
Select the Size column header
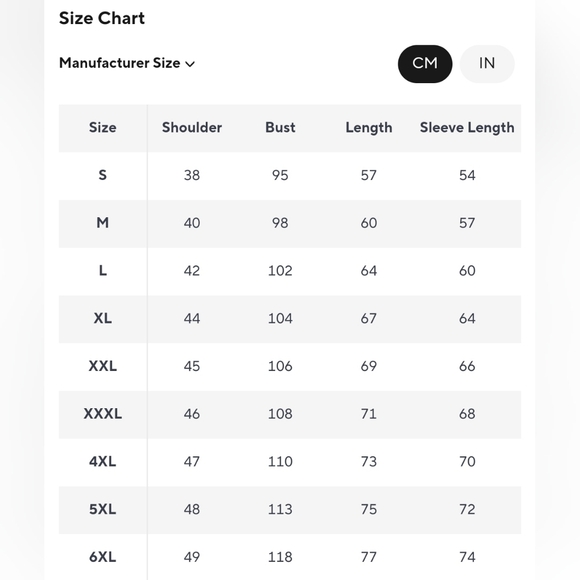pos(102,128)
